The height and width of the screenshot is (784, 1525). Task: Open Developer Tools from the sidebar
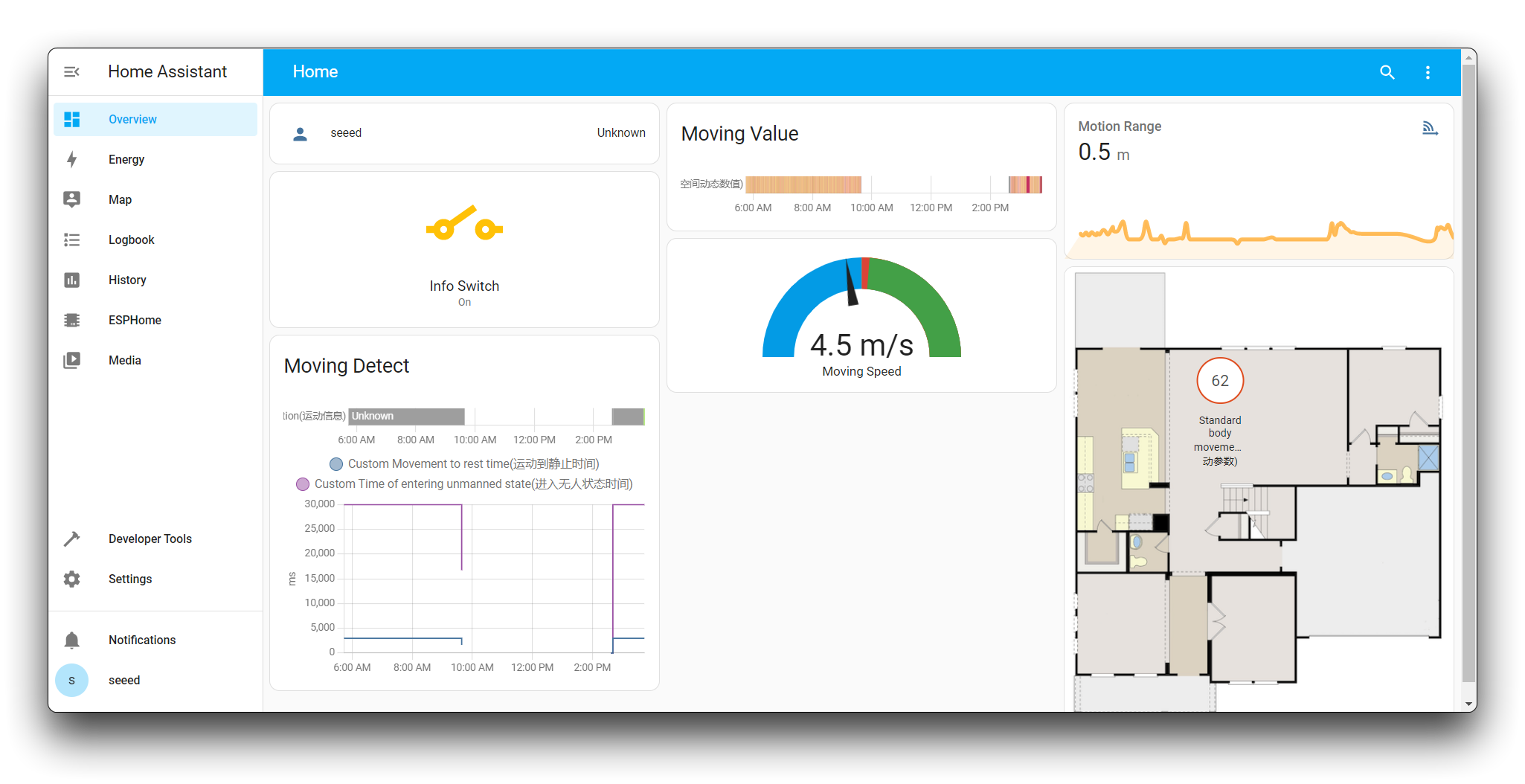[150, 539]
